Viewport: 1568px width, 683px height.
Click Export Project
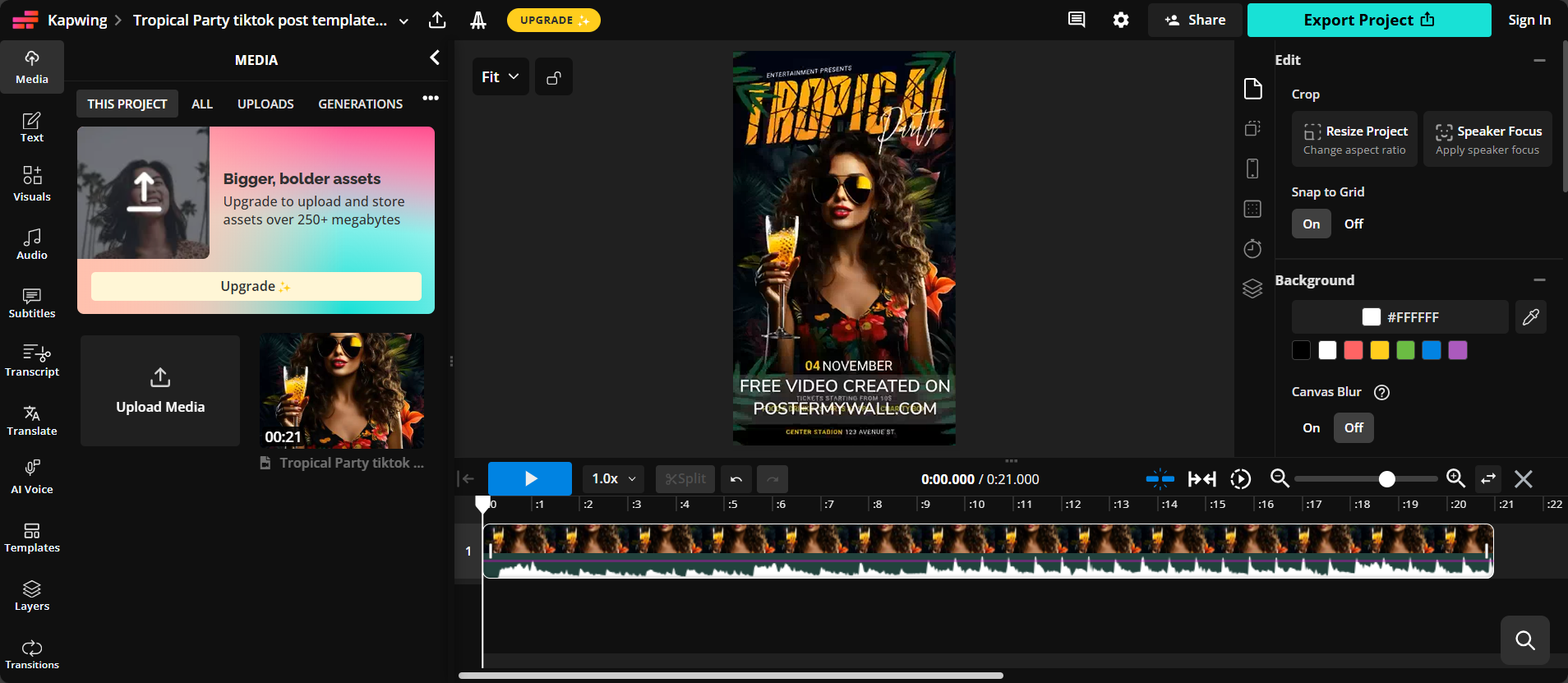tap(1369, 20)
